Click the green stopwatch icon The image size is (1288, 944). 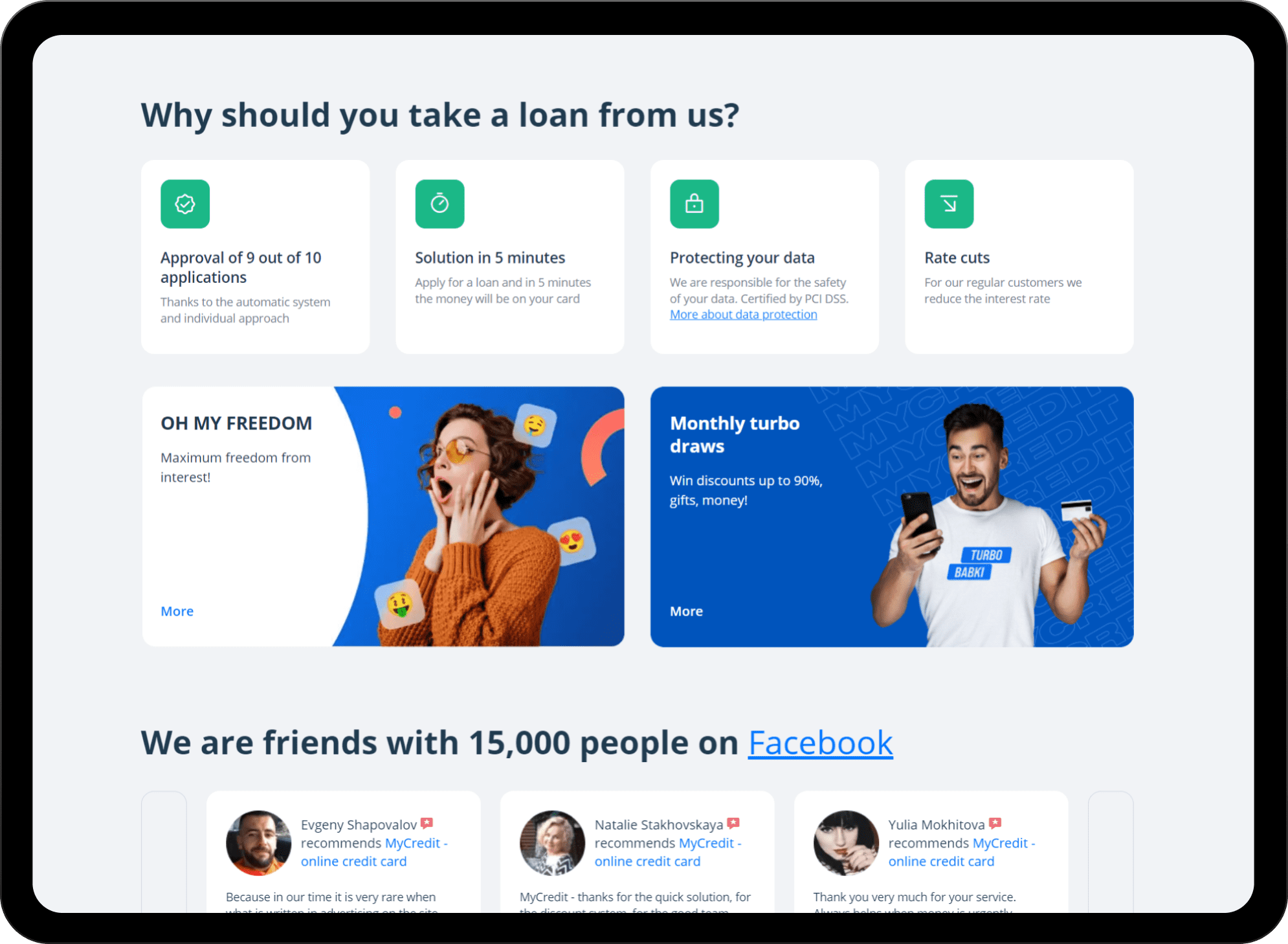[x=440, y=204]
